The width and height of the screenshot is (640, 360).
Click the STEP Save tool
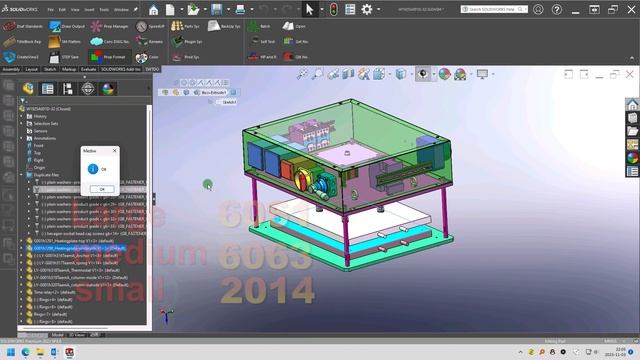click(x=64, y=57)
